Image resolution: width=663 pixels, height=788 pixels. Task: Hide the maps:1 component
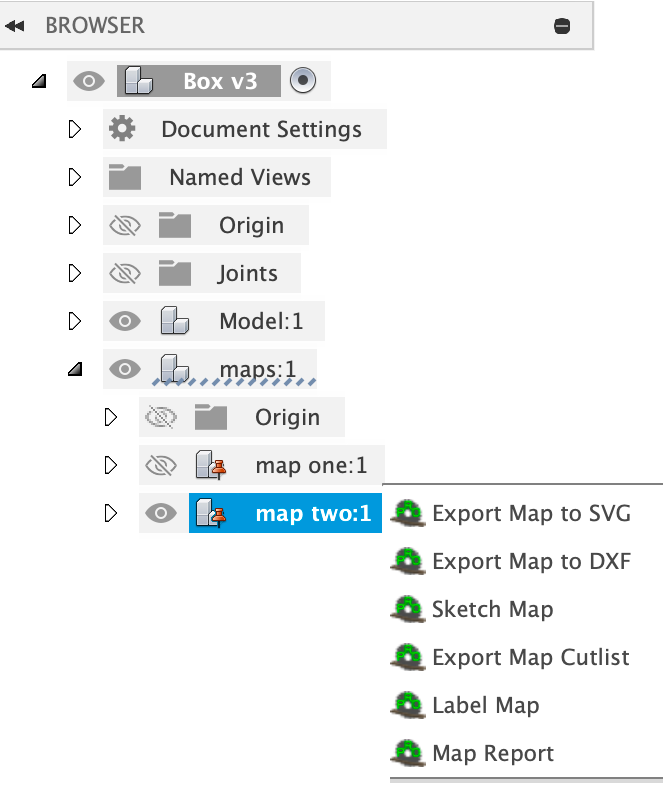point(125,369)
